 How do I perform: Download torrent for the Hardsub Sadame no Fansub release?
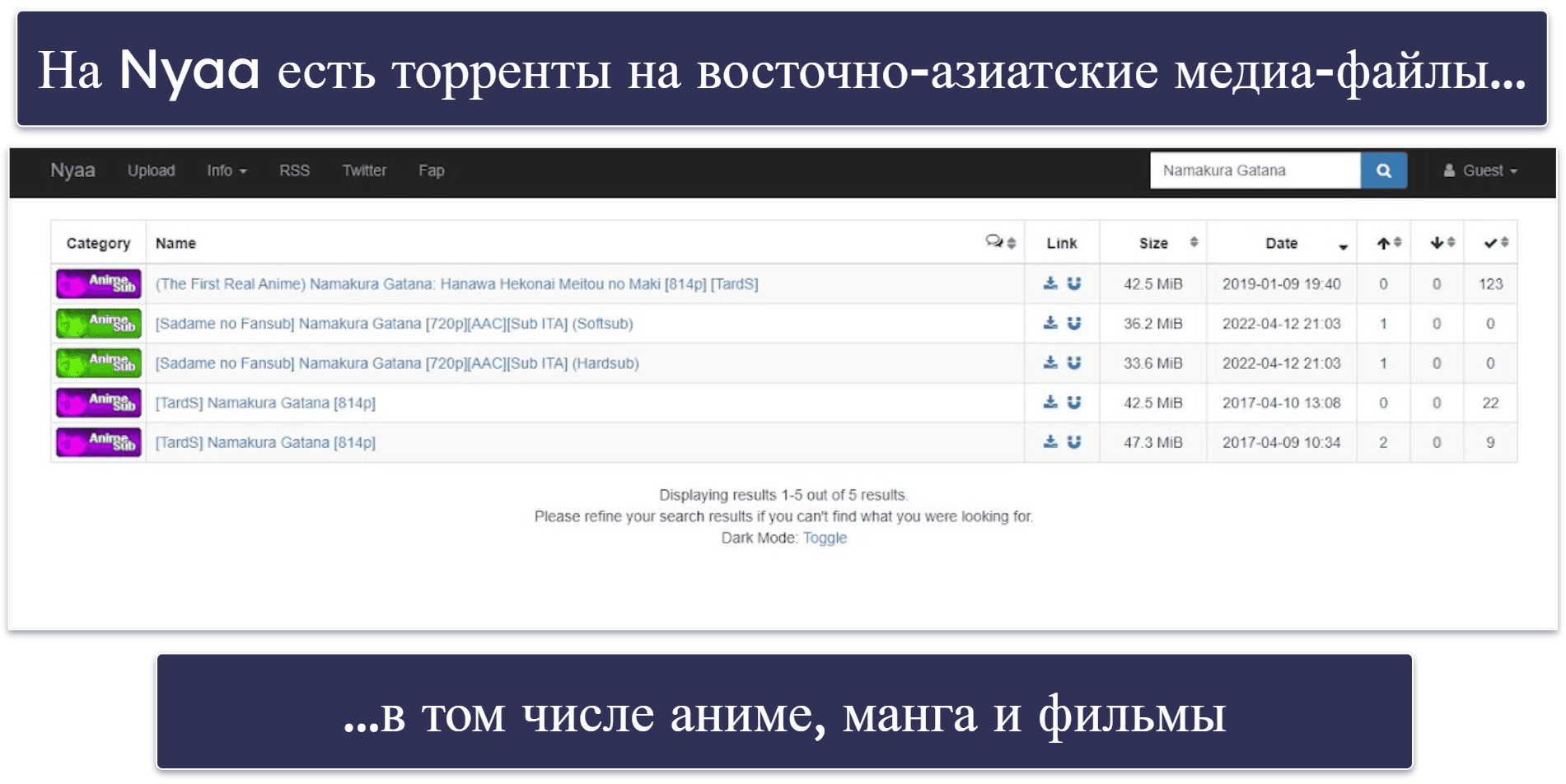pos(1050,363)
